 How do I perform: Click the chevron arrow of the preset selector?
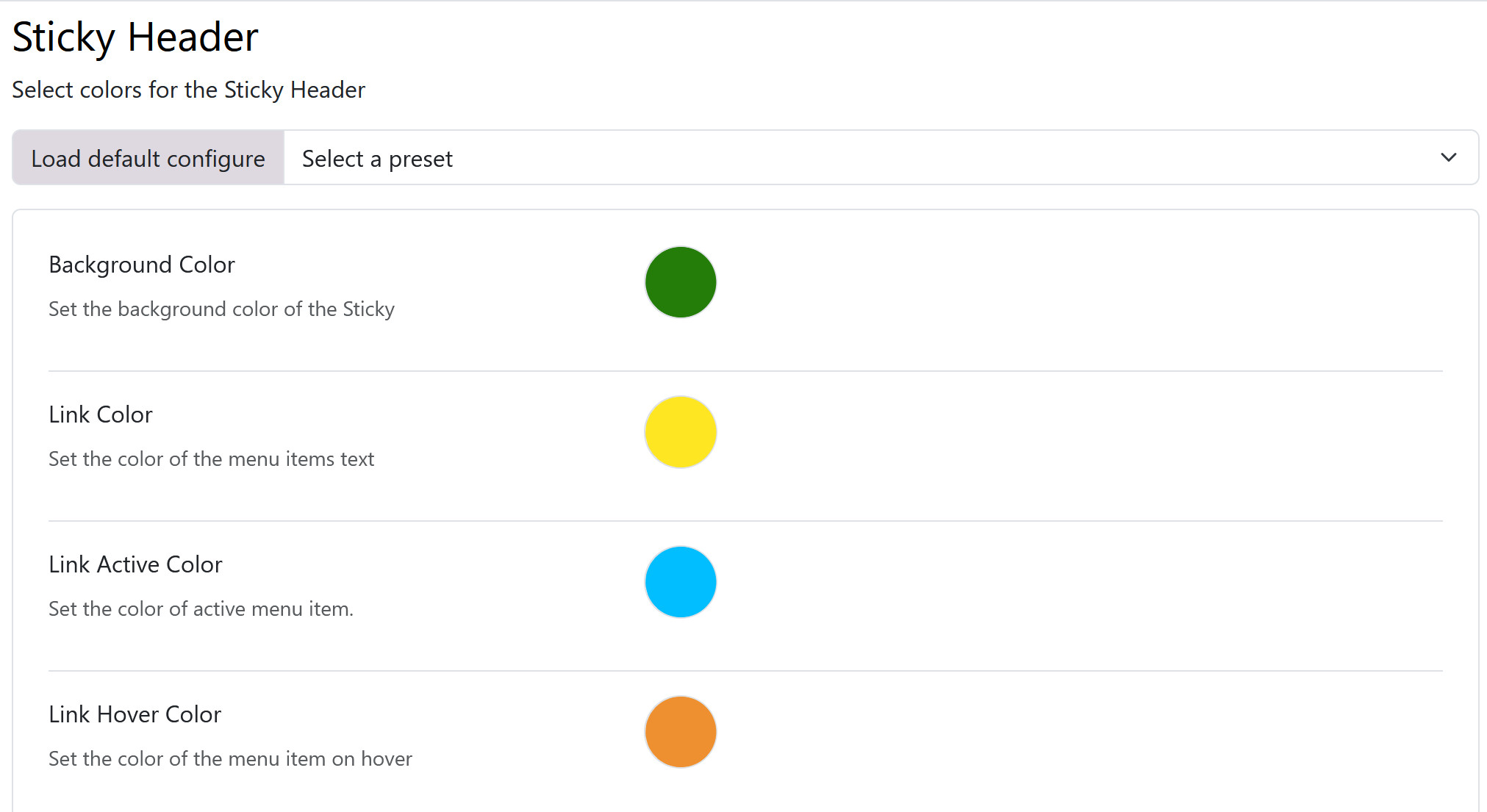[1448, 158]
